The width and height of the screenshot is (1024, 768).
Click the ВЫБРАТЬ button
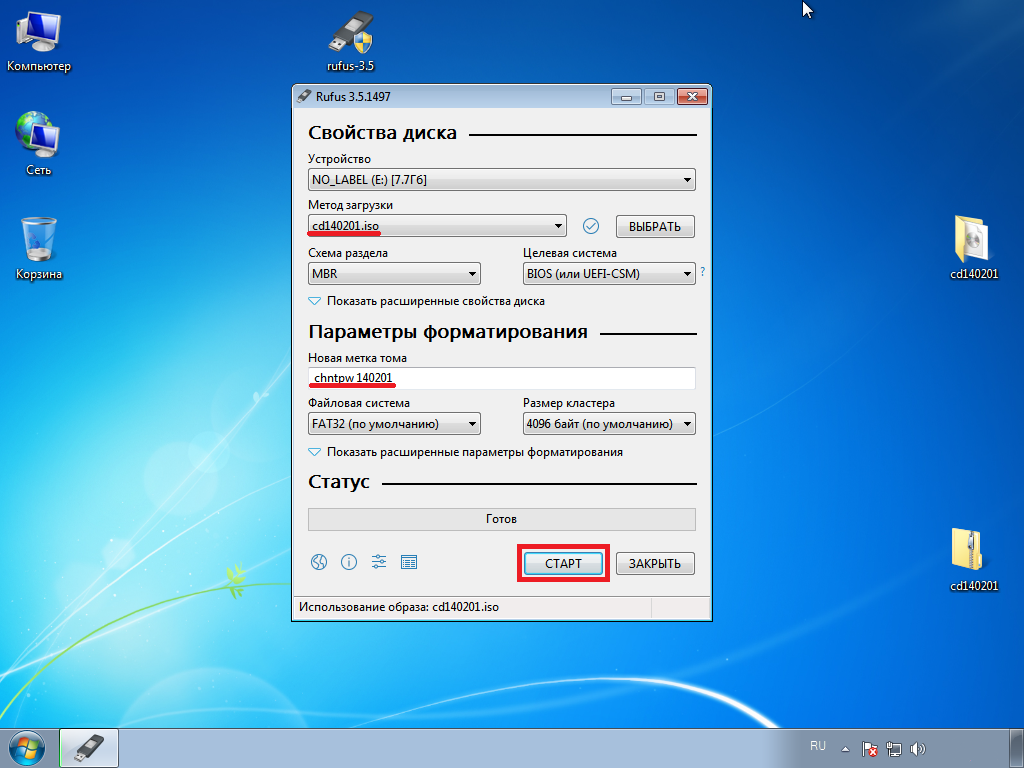[655, 226]
